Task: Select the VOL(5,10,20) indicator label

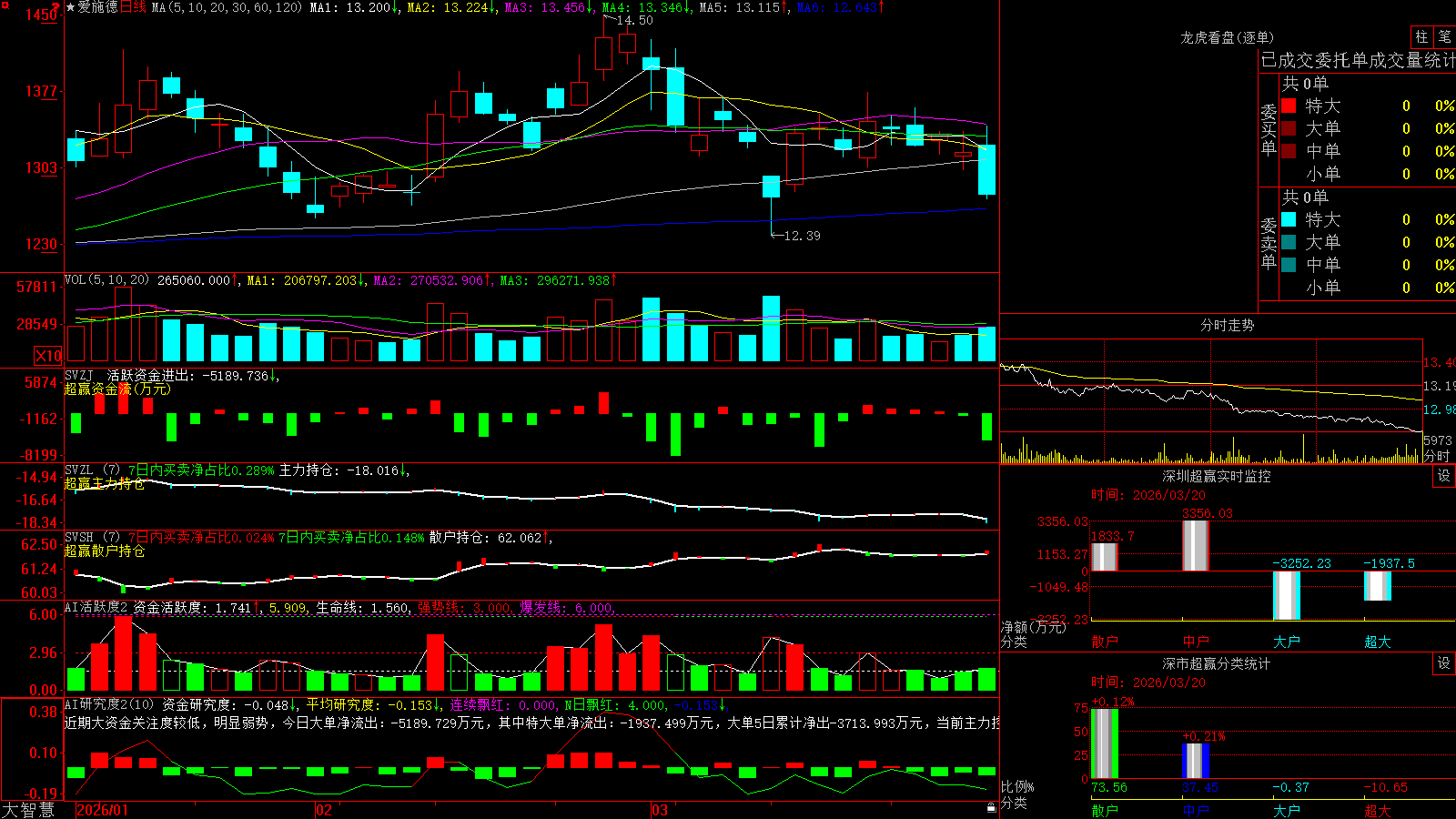Action: tap(106, 280)
